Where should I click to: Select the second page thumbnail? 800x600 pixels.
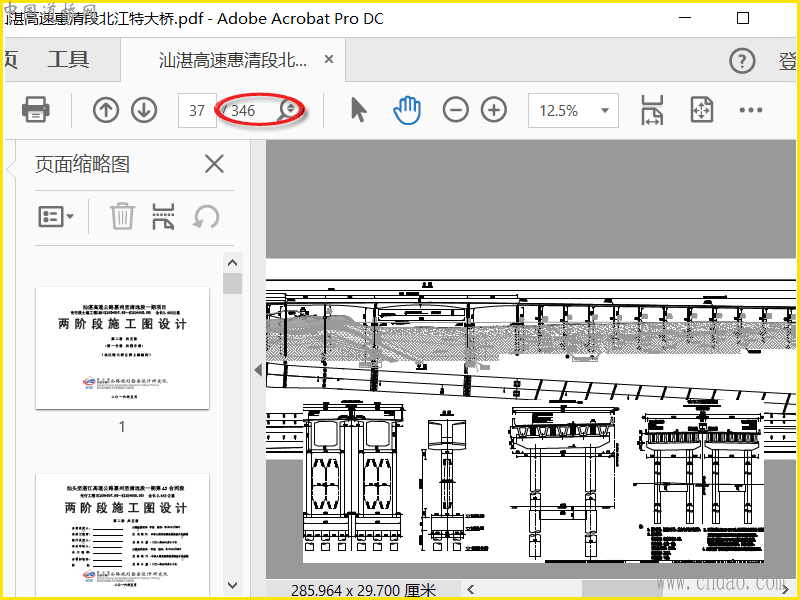click(122, 534)
